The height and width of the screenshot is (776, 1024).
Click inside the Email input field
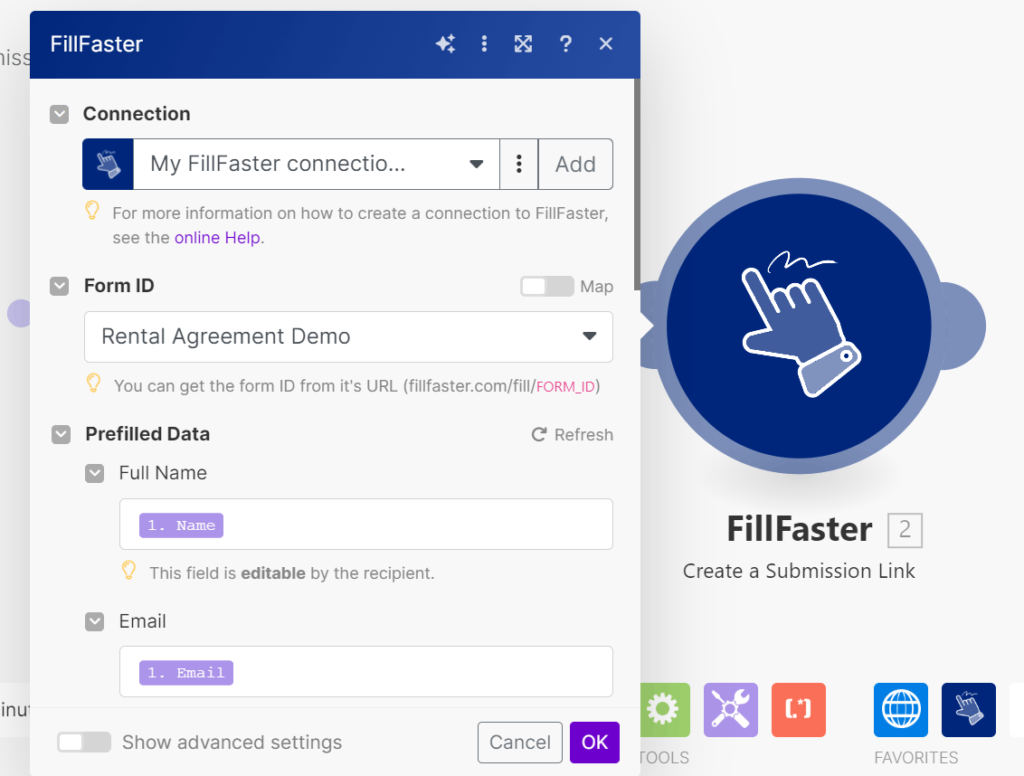[x=366, y=671]
